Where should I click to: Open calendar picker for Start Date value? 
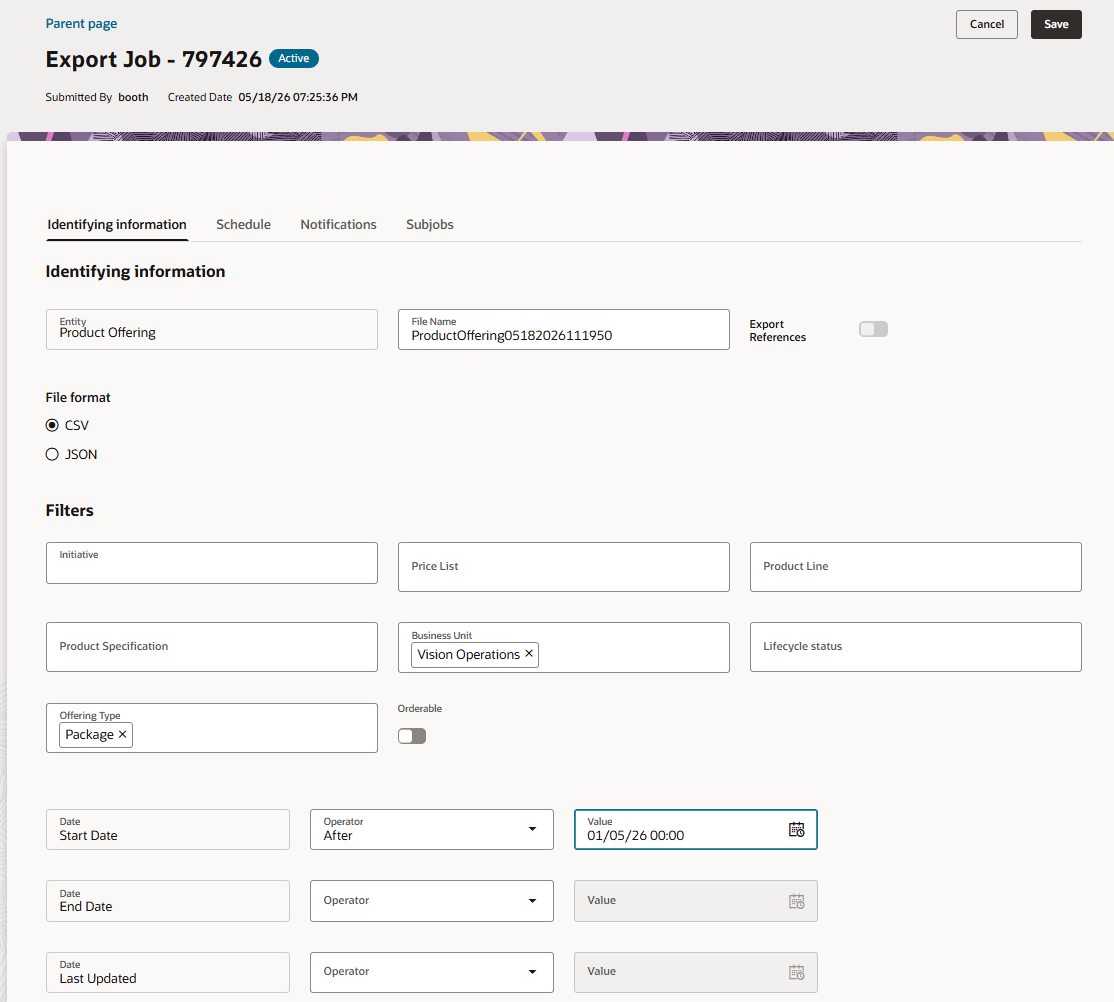(x=796, y=829)
